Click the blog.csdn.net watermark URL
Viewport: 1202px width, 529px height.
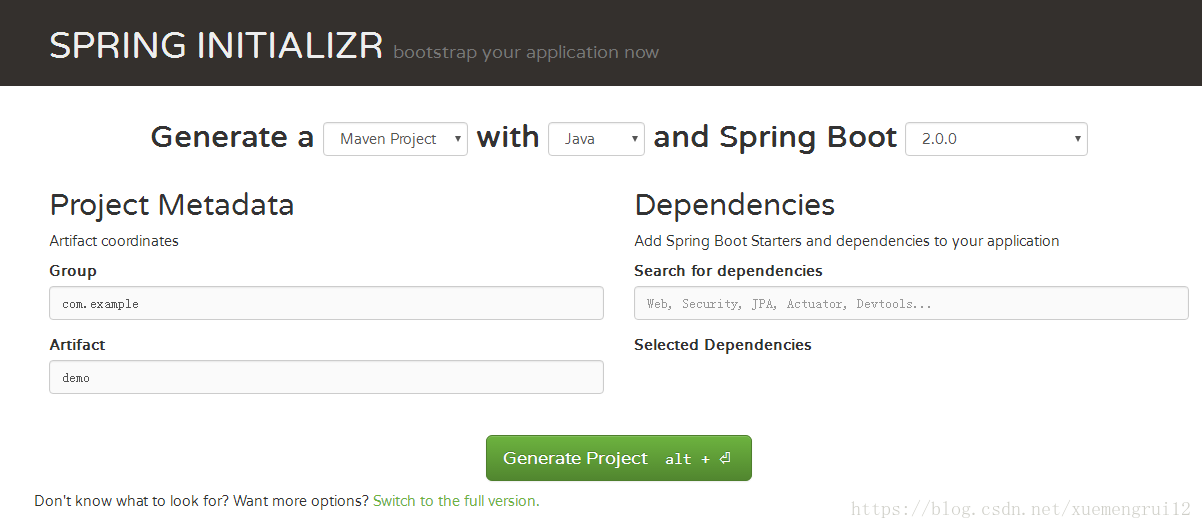click(1021, 509)
